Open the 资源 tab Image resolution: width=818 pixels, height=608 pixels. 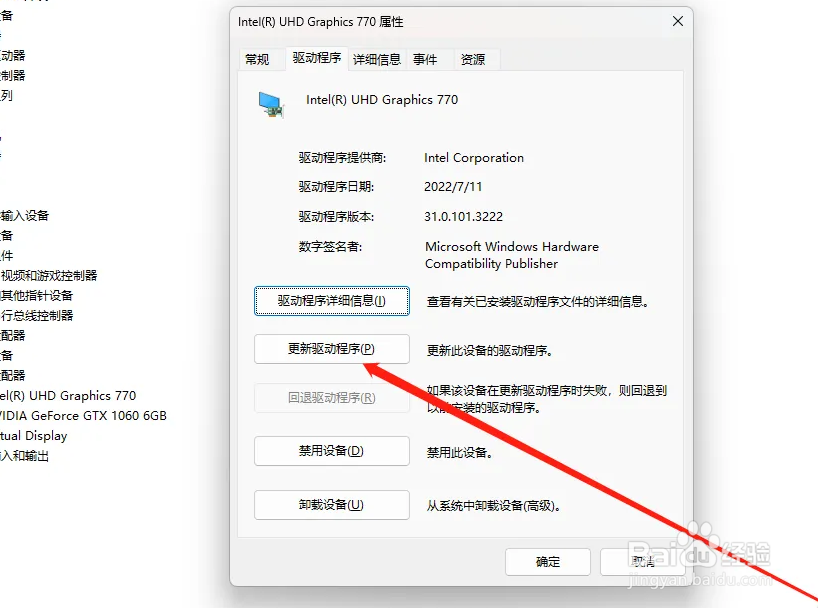tap(473, 59)
